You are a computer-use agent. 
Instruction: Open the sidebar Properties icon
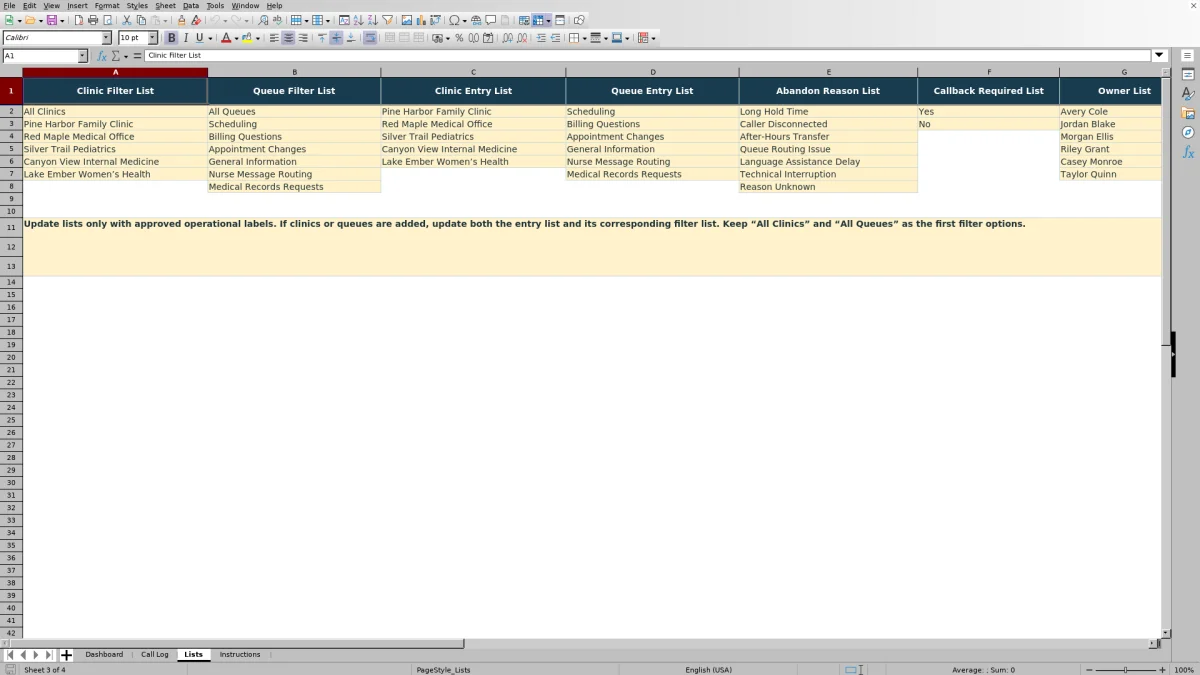(x=1188, y=75)
